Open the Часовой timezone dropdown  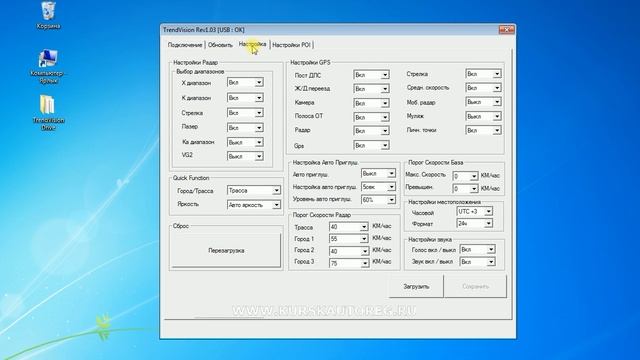pos(475,211)
